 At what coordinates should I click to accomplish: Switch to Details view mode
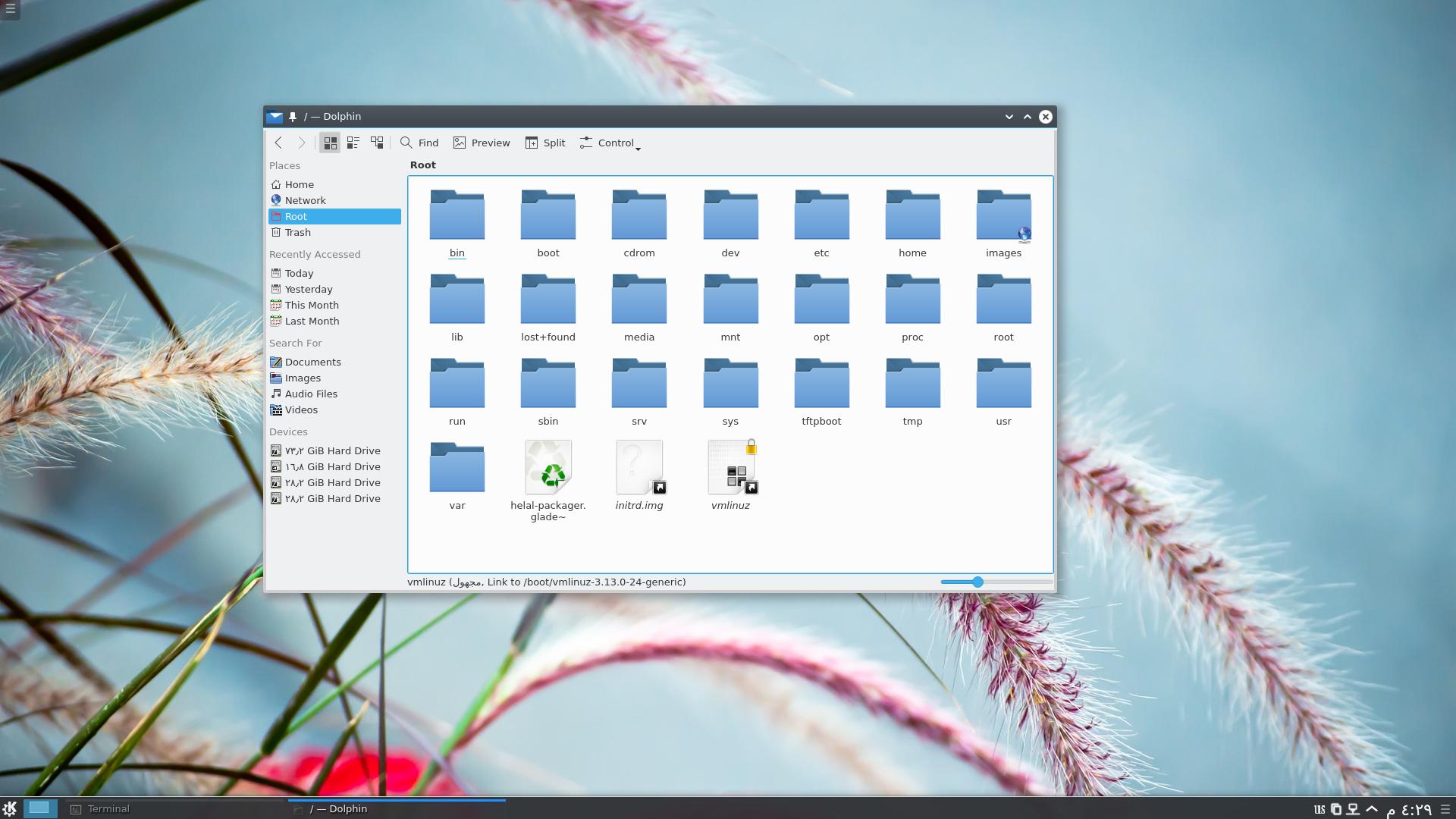[x=377, y=143]
